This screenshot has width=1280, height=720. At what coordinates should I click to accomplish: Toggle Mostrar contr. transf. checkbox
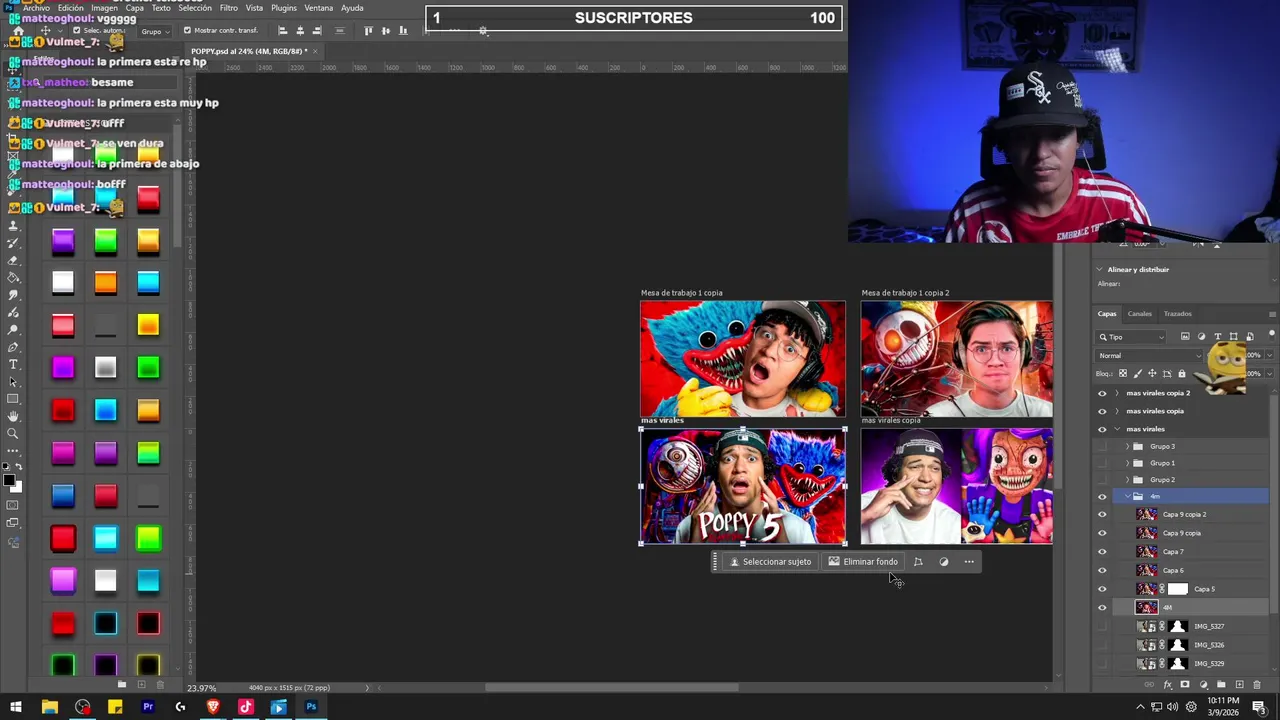(187, 31)
